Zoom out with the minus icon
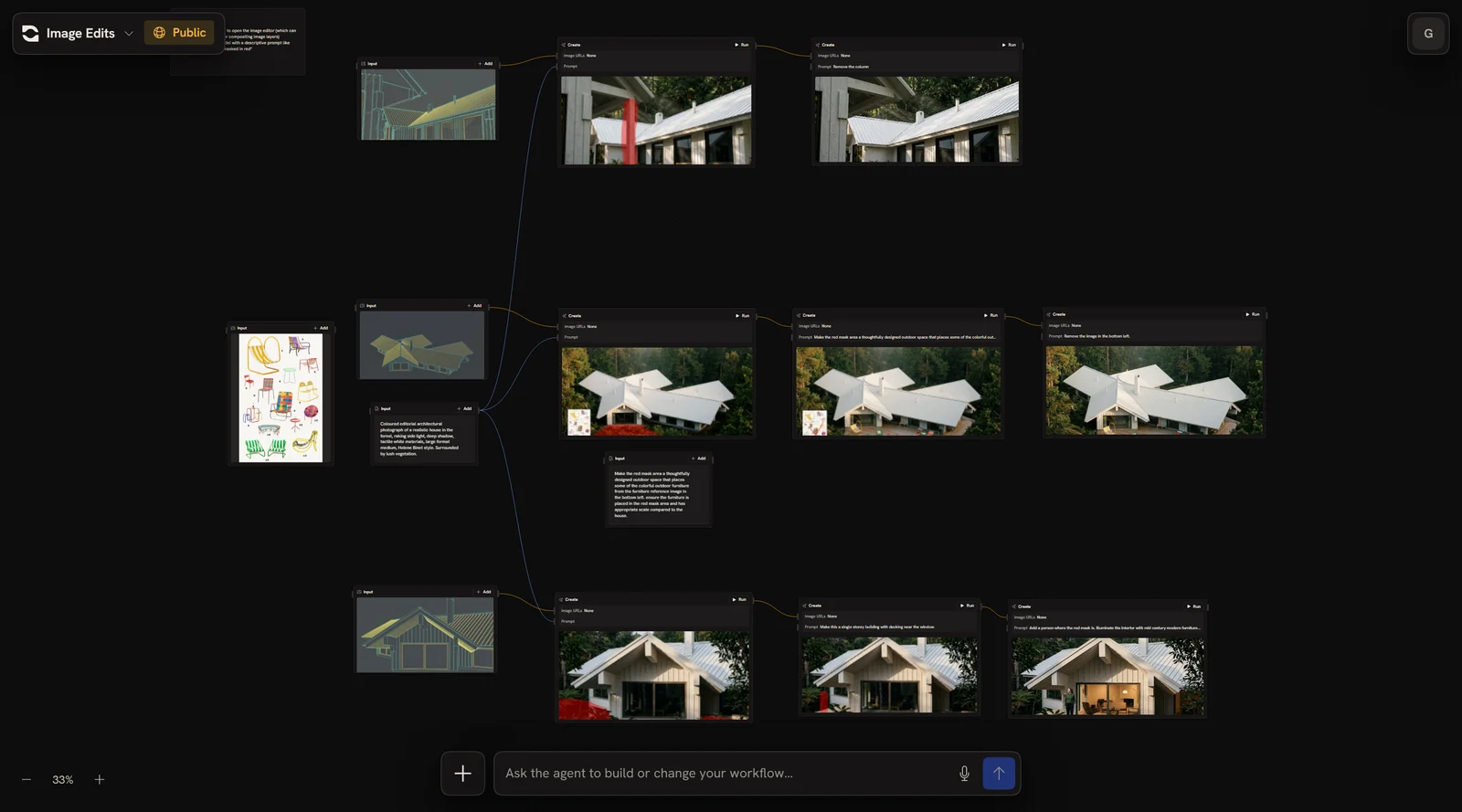 point(26,779)
